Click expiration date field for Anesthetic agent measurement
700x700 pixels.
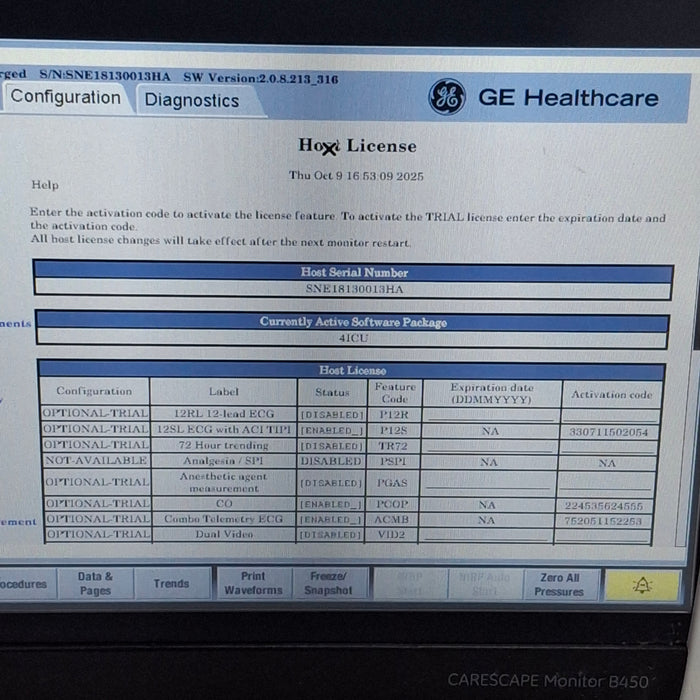[488, 483]
